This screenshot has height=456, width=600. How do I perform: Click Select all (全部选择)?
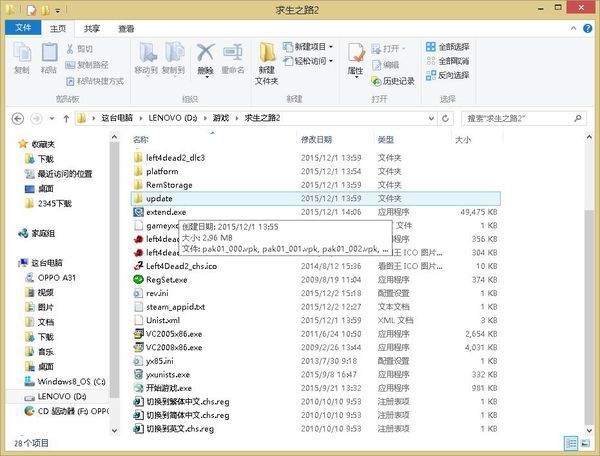click(x=448, y=47)
